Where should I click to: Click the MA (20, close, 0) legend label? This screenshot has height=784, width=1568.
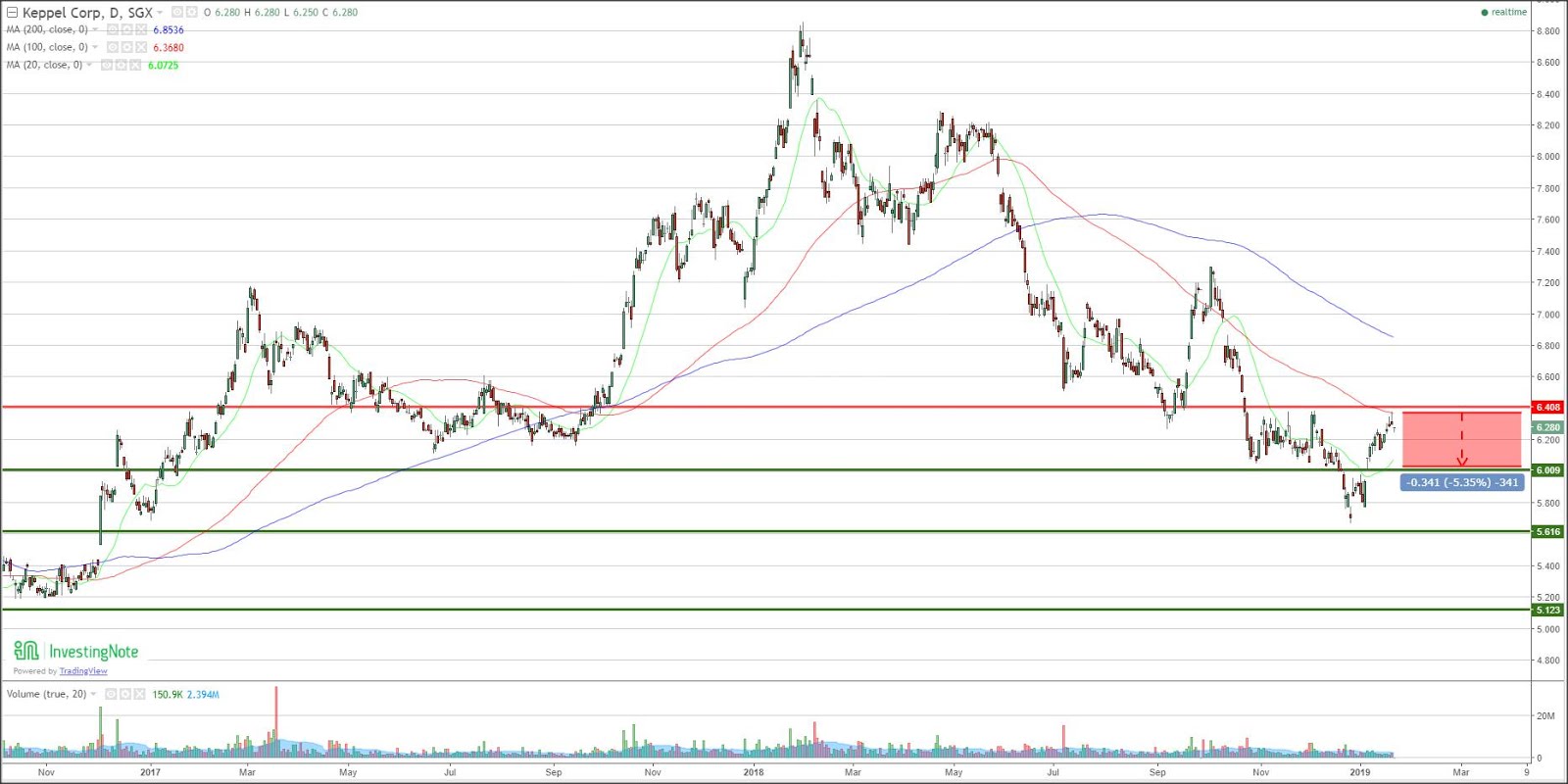click(x=44, y=65)
